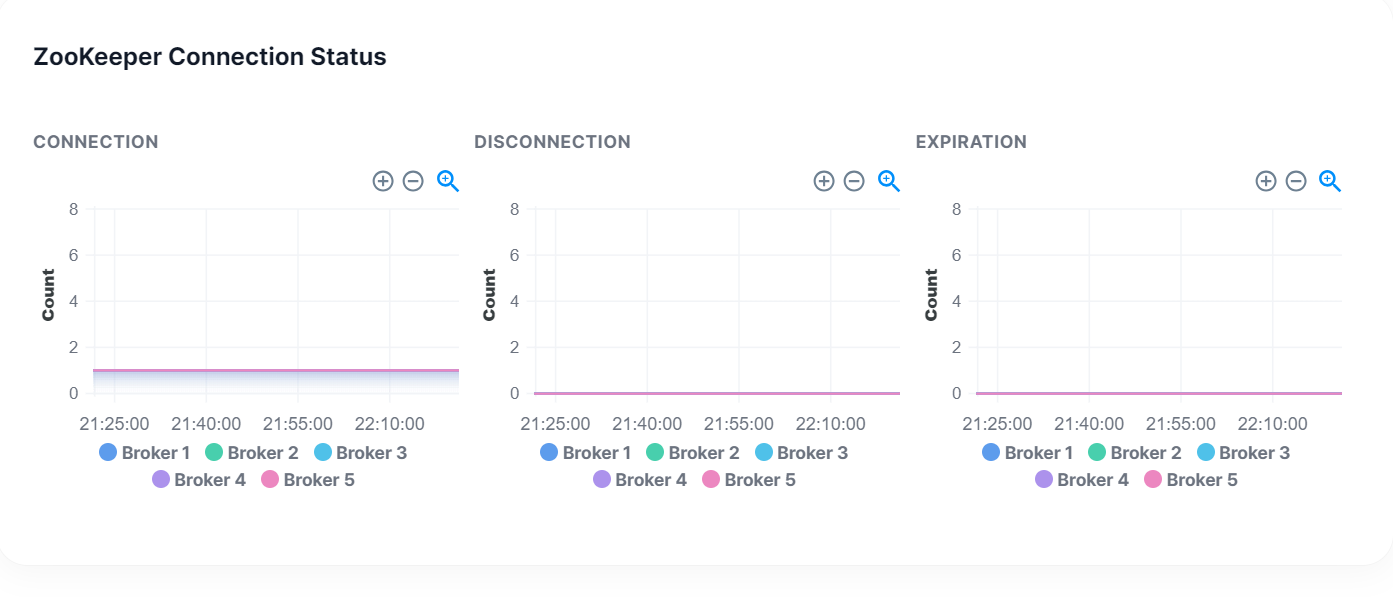Click zoom out icon on Disconnection chart
The image size is (1393, 597).
pyautogui.click(x=854, y=181)
